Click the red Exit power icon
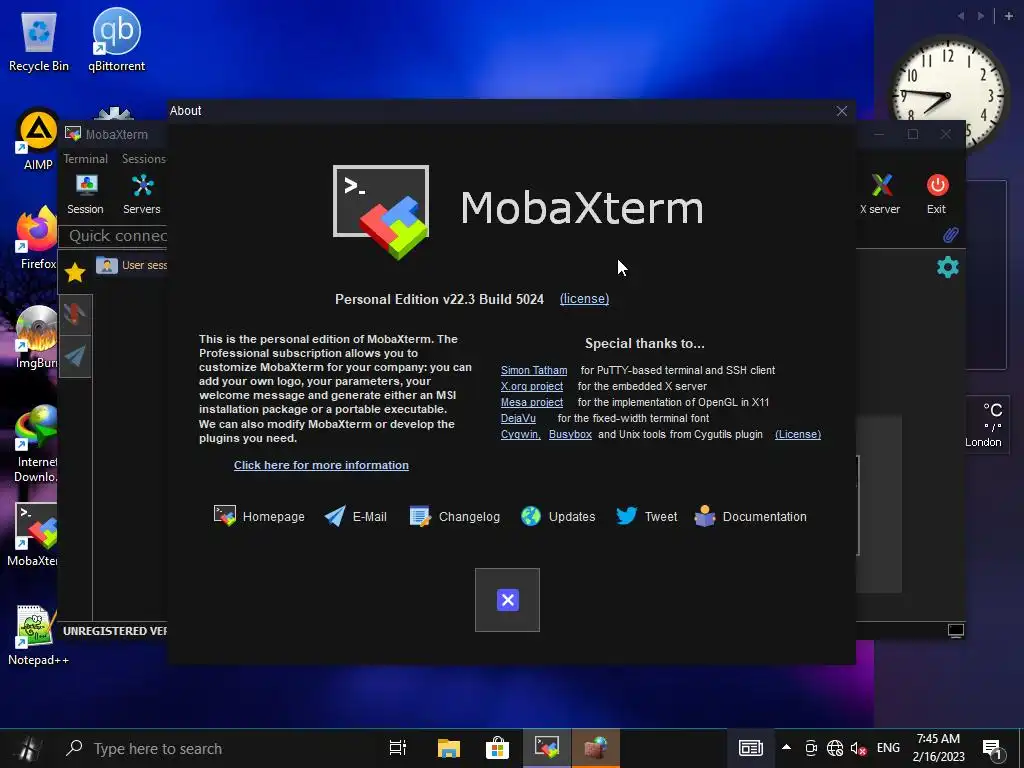Screen dimensions: 1024x768 (936, 195)
